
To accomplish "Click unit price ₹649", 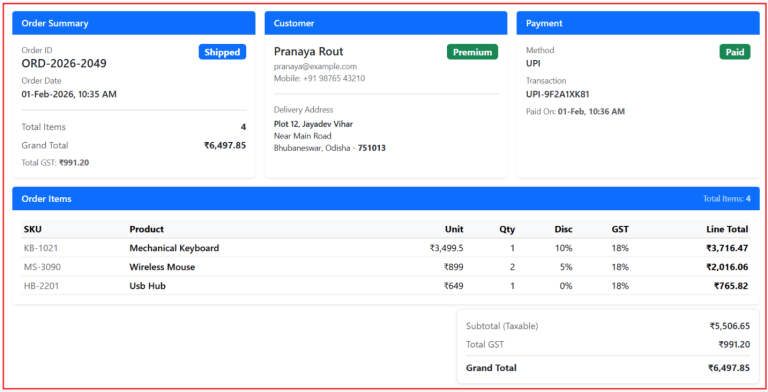I will 454,286.
